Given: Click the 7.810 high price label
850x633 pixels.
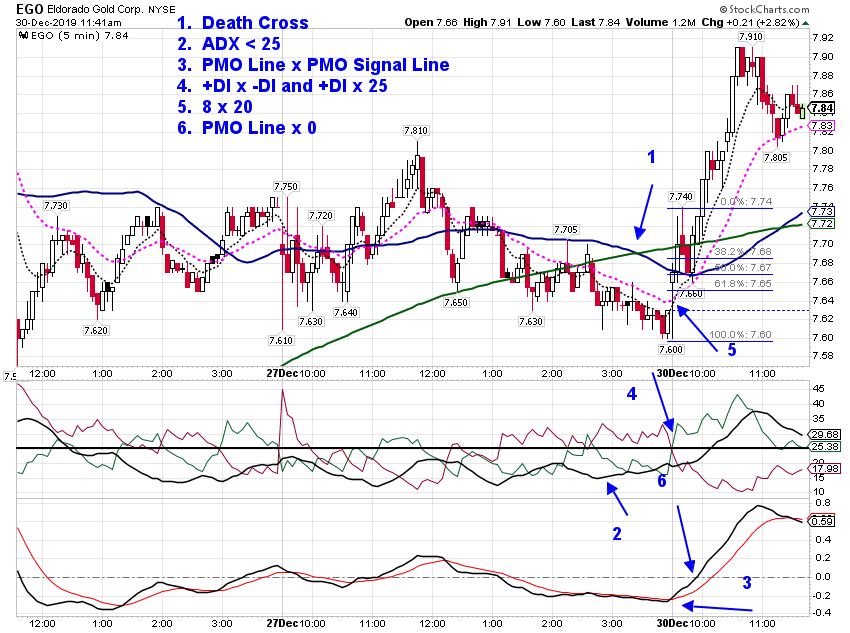Looking at the screenshot, I should click(x=416, y=131).
